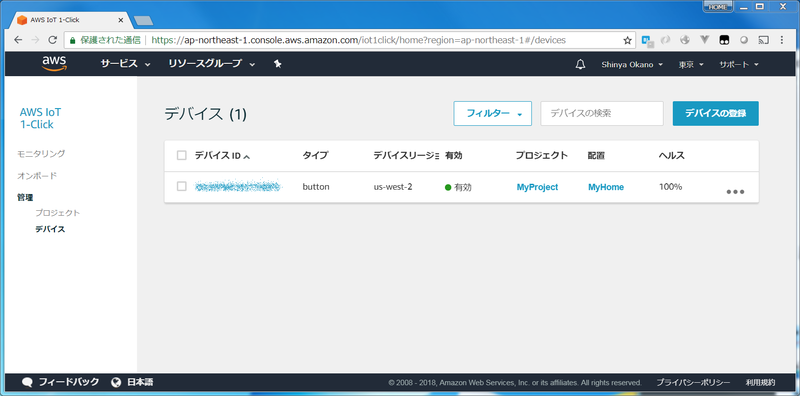
Task: Open オンボード in sidebar
Action: [37, 176]
